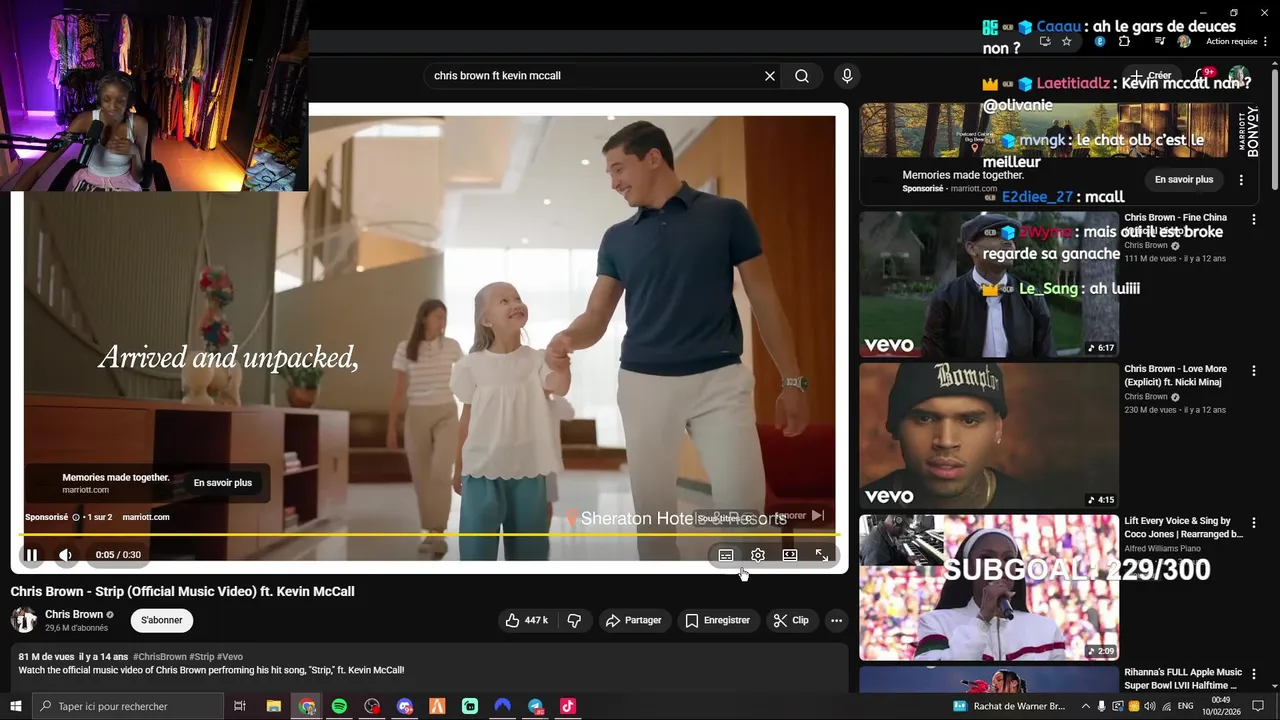Click the YouTube search magnifier button
The height and width of the screenshot is (720, 1280).
pyautogui.click(x=802, y=76)
